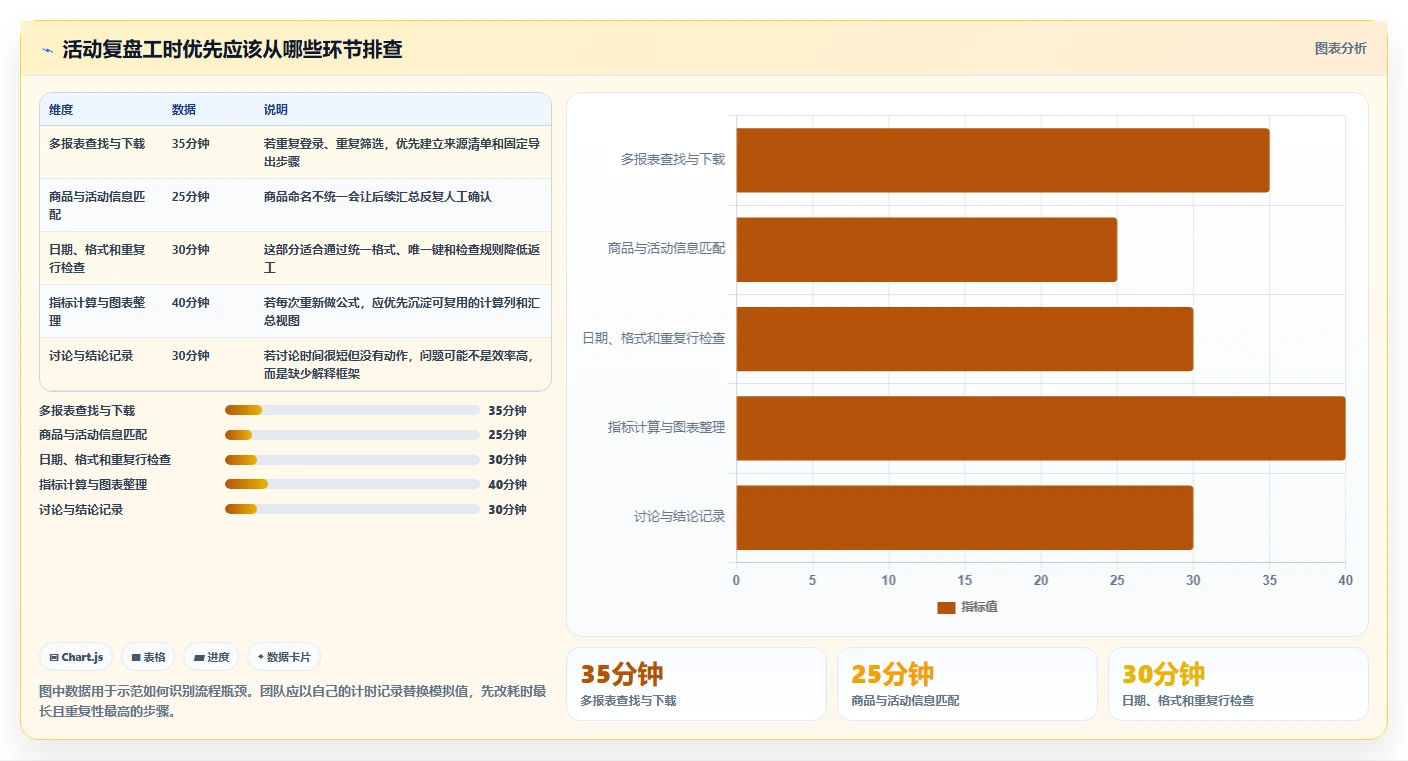1408x761 pixels.
Task: Click the chart bar for 讨论与结论记录
Action: click(965, 517)
